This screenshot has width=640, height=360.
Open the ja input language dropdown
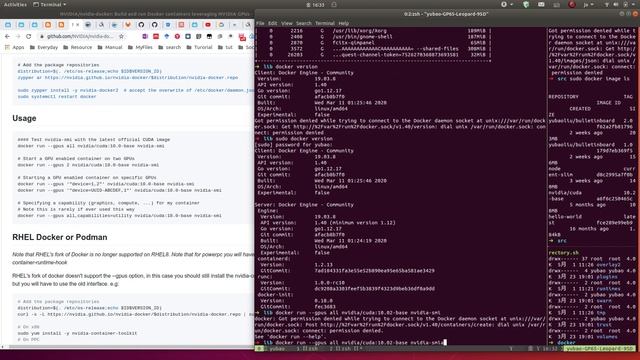tap(589, 4)
